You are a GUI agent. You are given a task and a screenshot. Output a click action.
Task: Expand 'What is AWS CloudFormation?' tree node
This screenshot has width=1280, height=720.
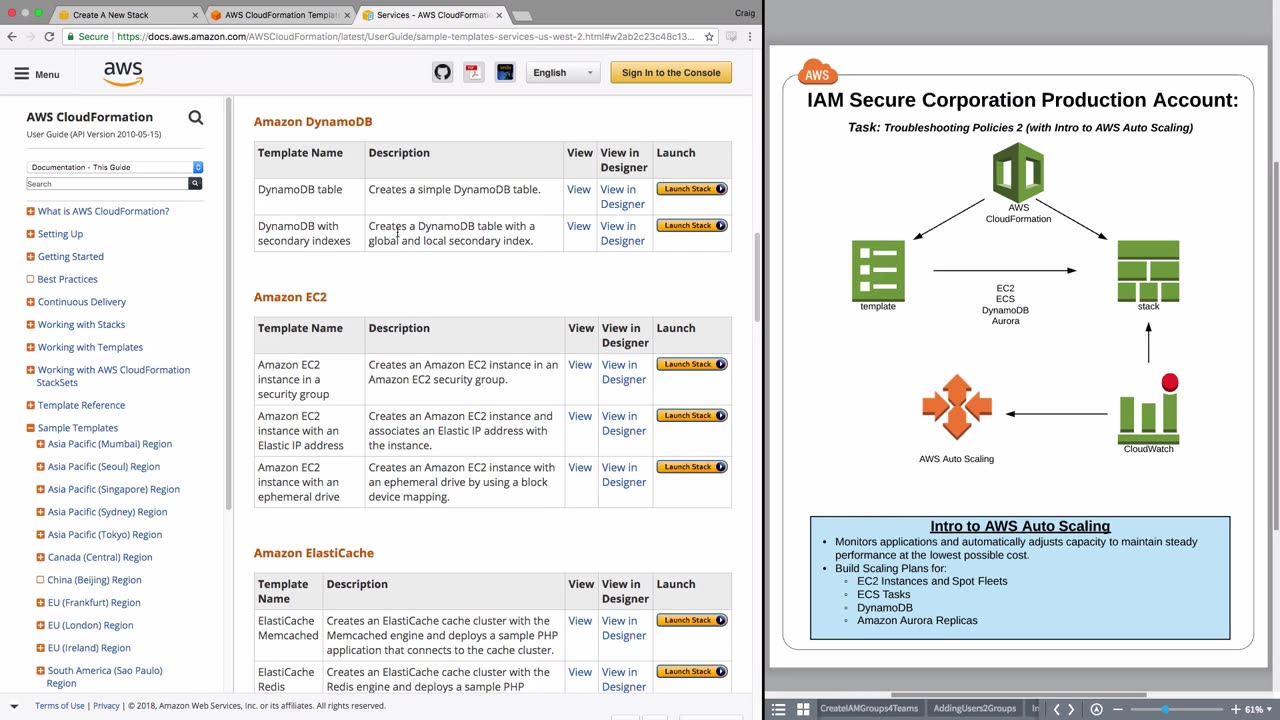pos(30,211)
